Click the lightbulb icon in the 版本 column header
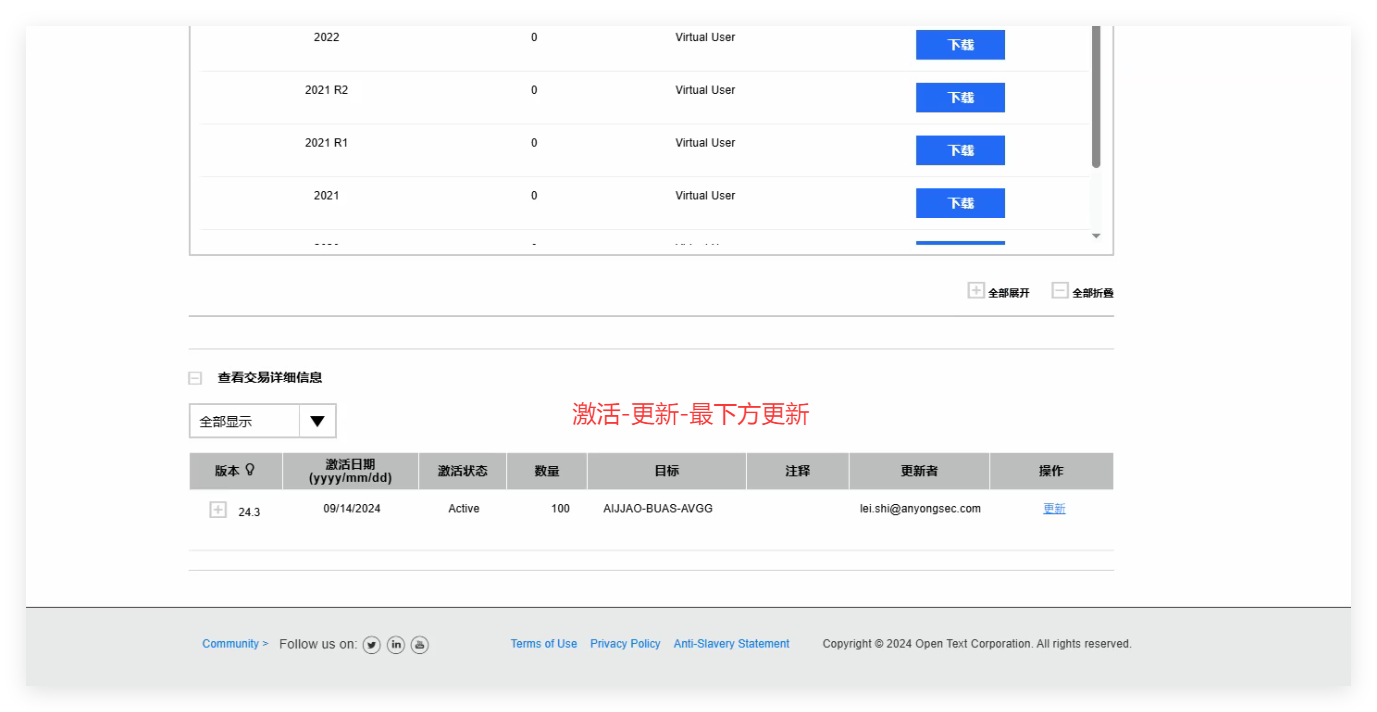Image resolution: width=1377 pixels, height=712 pixels. (x=251, y=470)
